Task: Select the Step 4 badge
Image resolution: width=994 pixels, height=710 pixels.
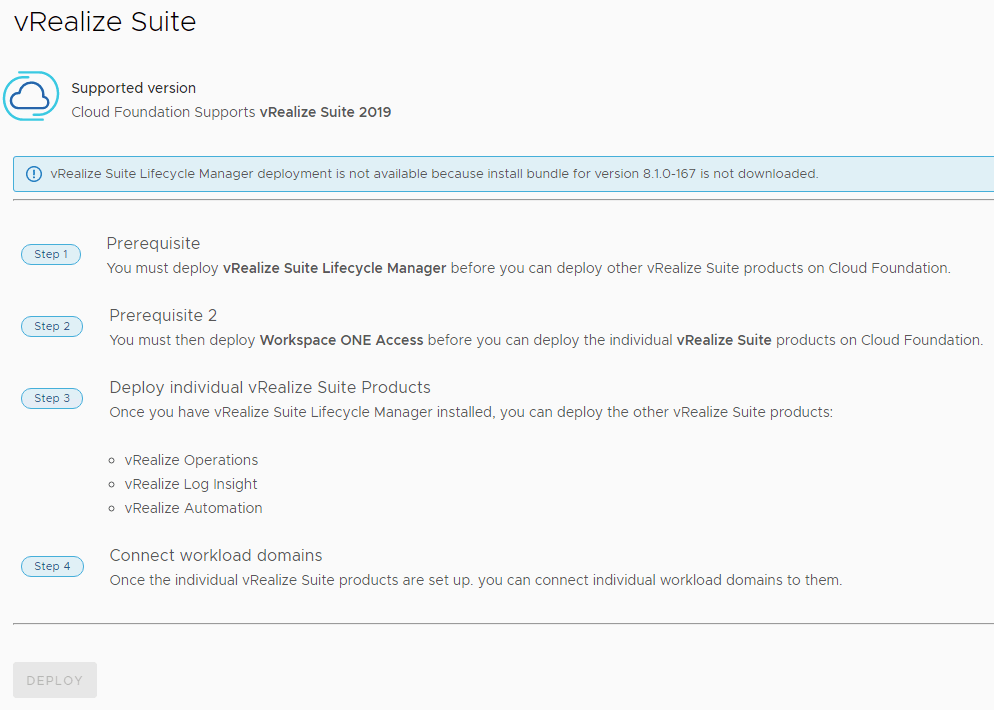Action: tap(52, 567)
